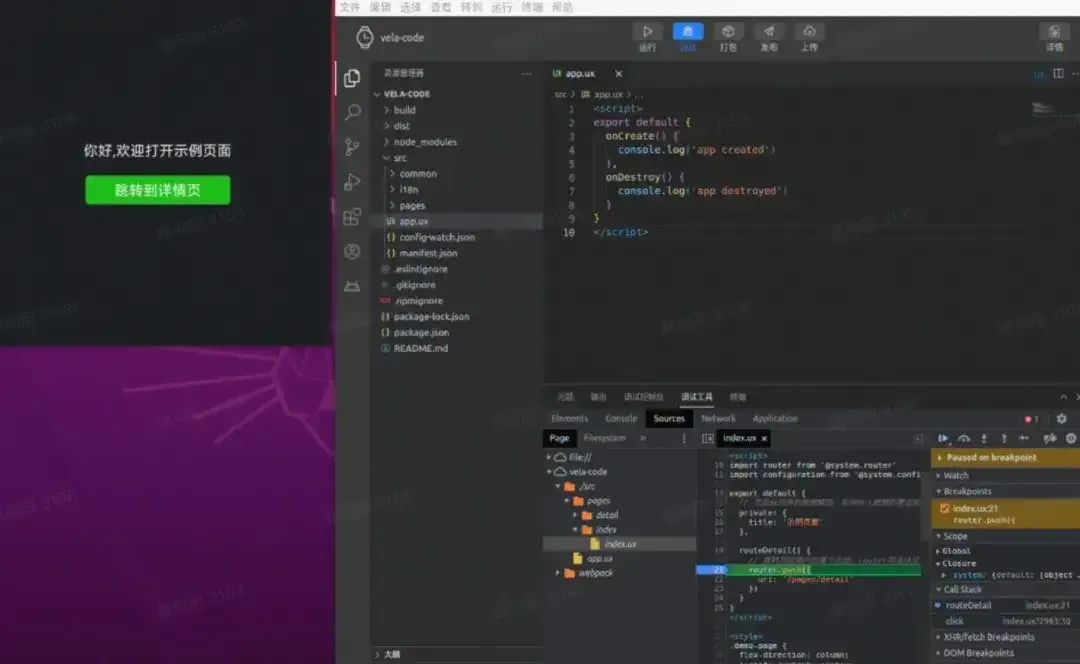Screen dimensions: 1080x664
Task: Open the Explorer icon in activity bar
Action: (352, 78)
